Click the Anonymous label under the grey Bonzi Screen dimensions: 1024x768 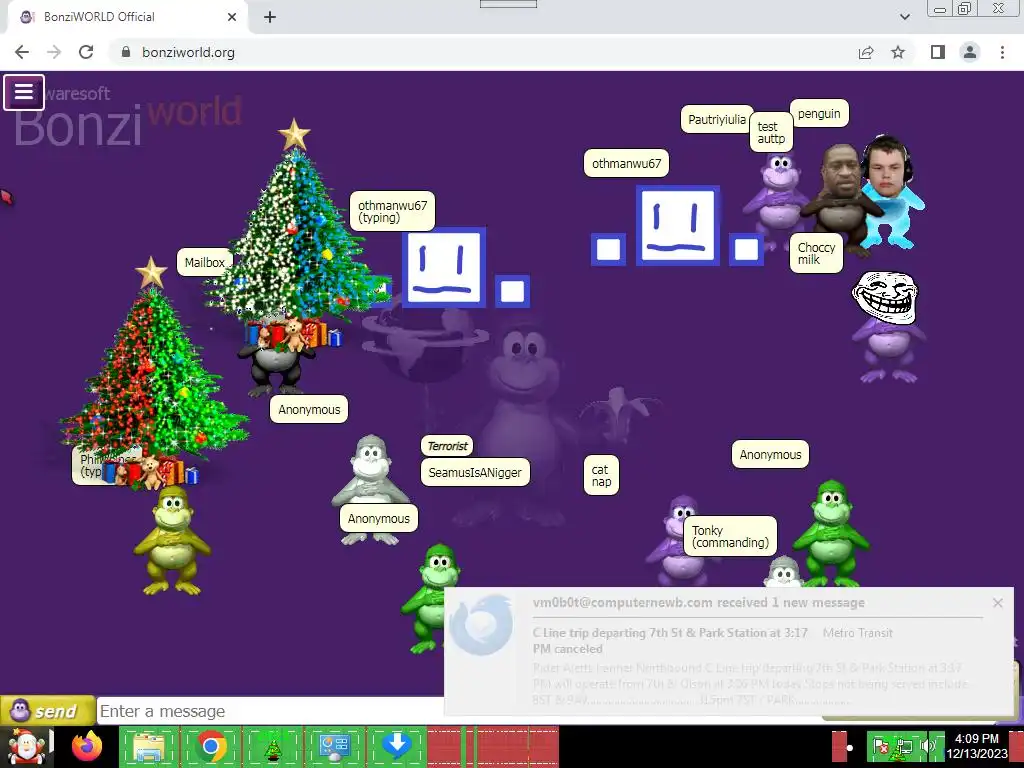point(379,519)
